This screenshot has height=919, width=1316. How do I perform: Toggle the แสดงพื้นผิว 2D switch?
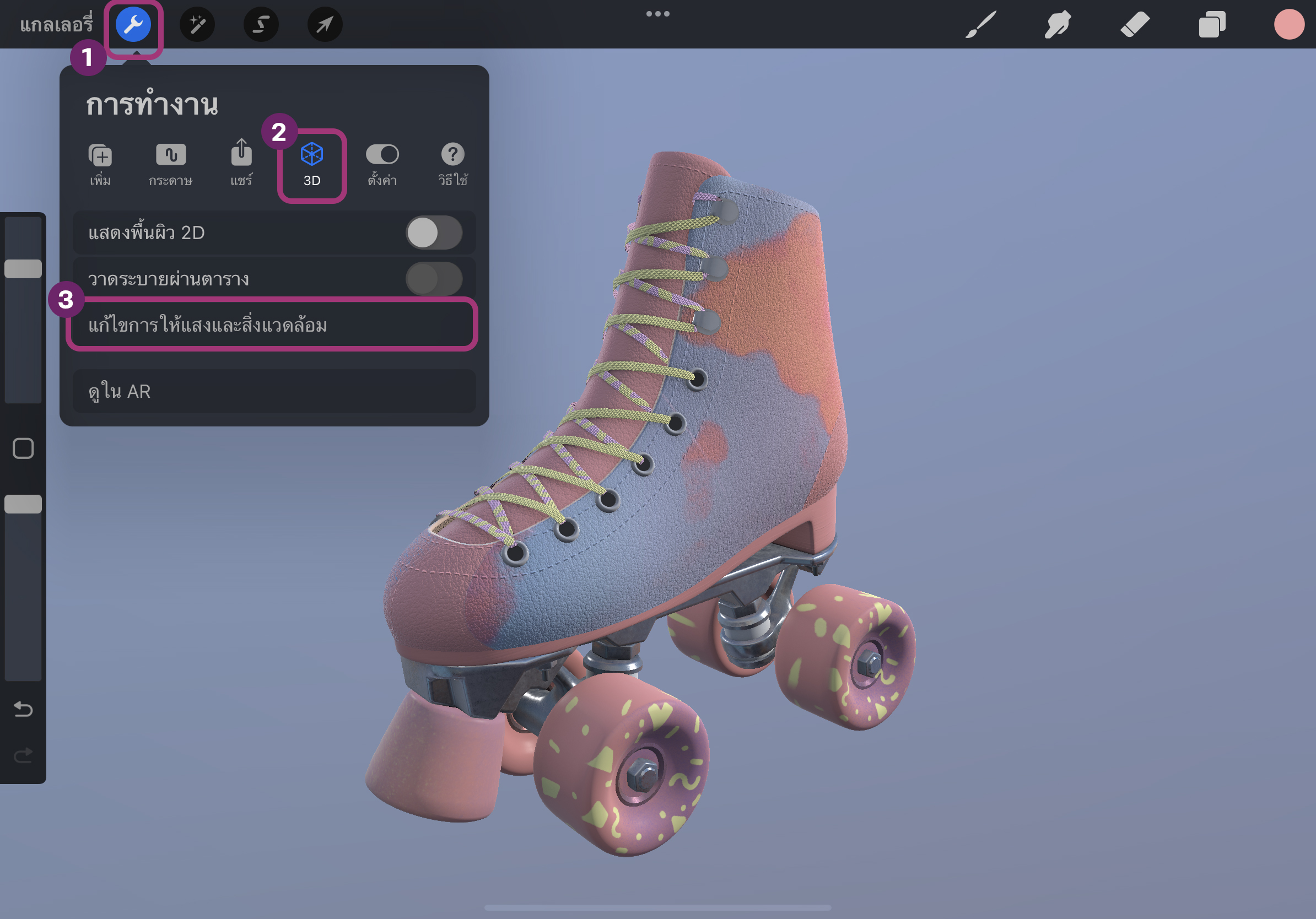[x=434, y=233]
